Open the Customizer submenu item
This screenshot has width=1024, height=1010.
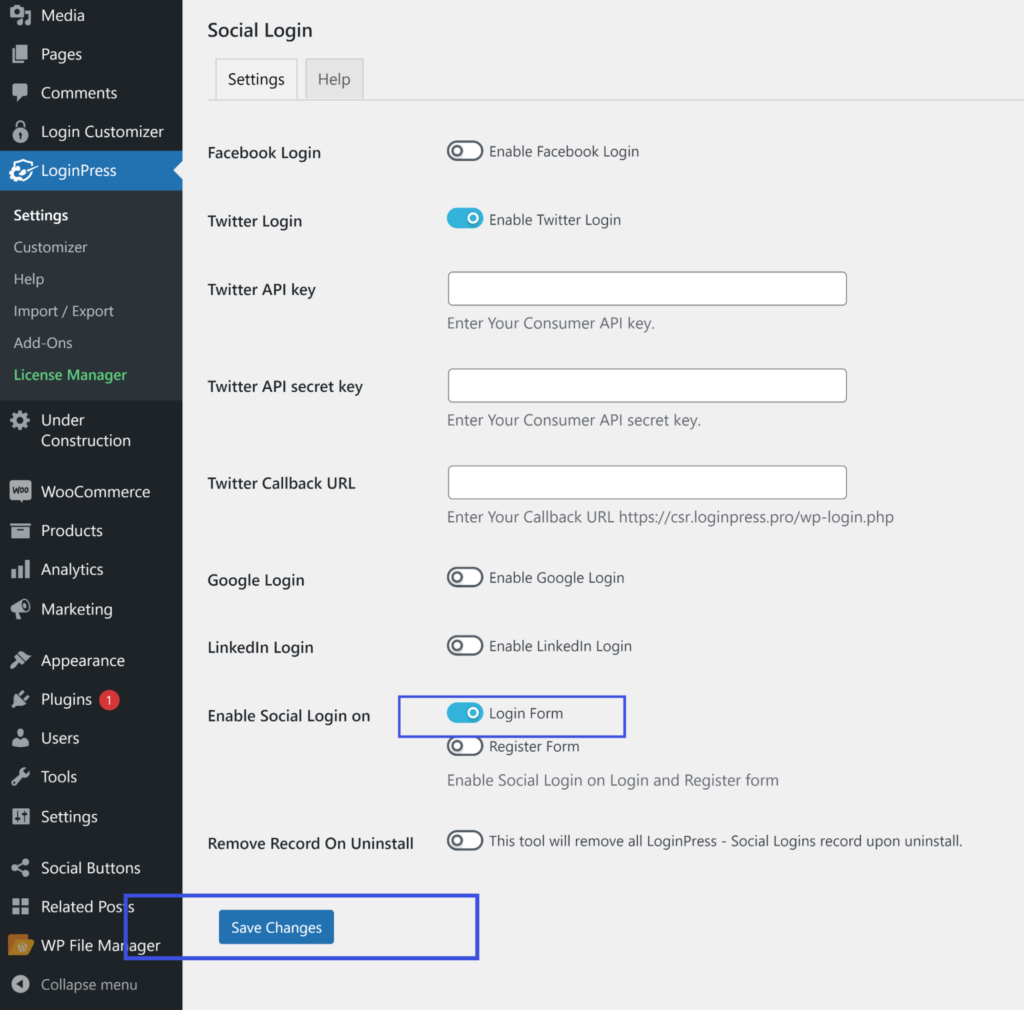(x=50, y=247)
